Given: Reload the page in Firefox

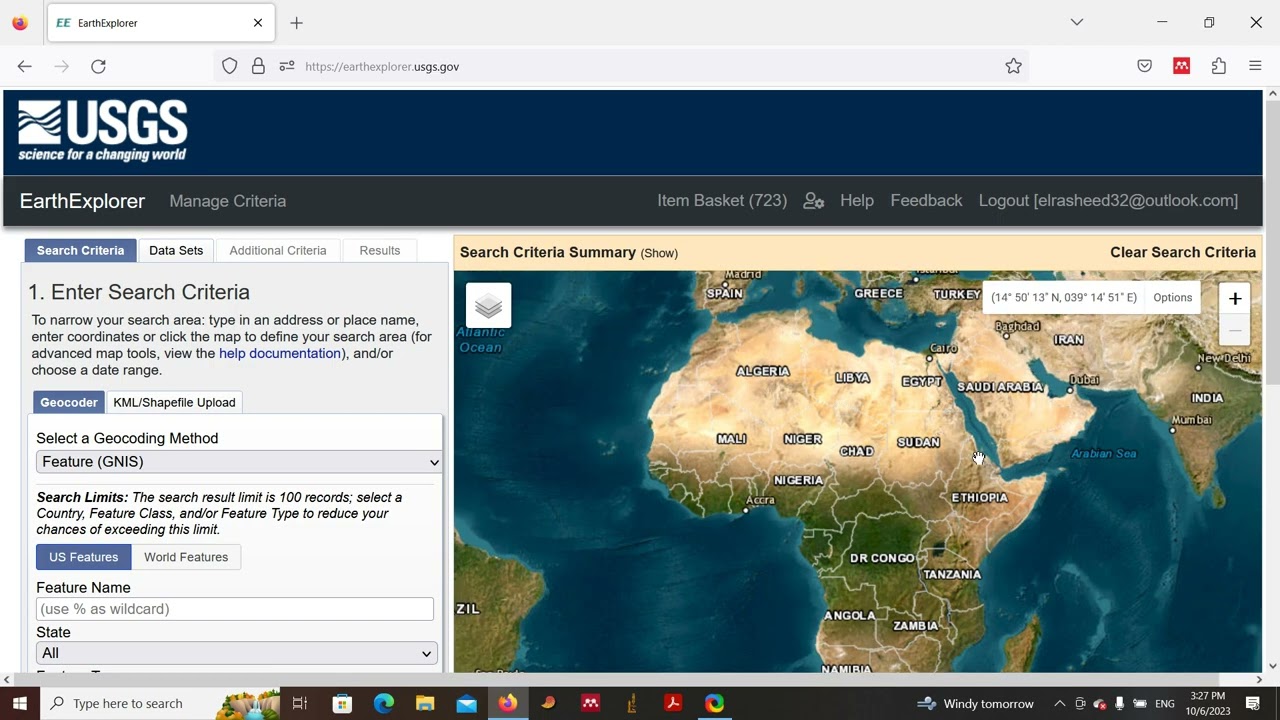Looking at the screenshot, I should pyautogui.click(x=98, y=66).
